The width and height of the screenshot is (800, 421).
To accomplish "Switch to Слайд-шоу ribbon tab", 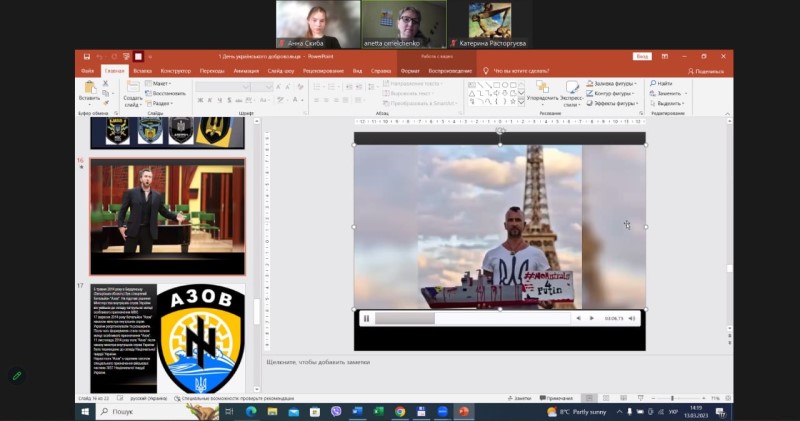I will pos(281,71).
